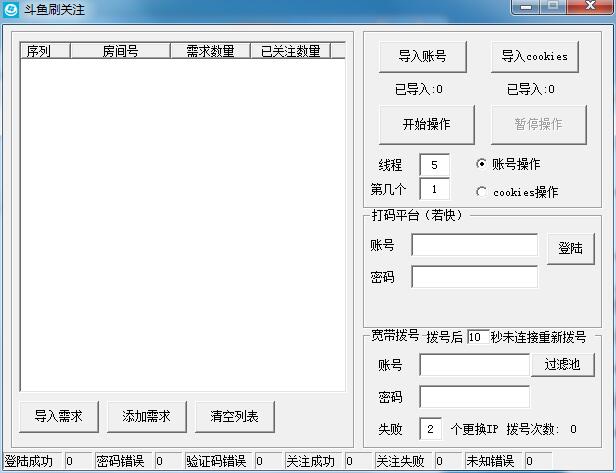The width and height of the screenshot is (616, 473).
Task: Click the 密码错误 count value
Action: [168, 461]
